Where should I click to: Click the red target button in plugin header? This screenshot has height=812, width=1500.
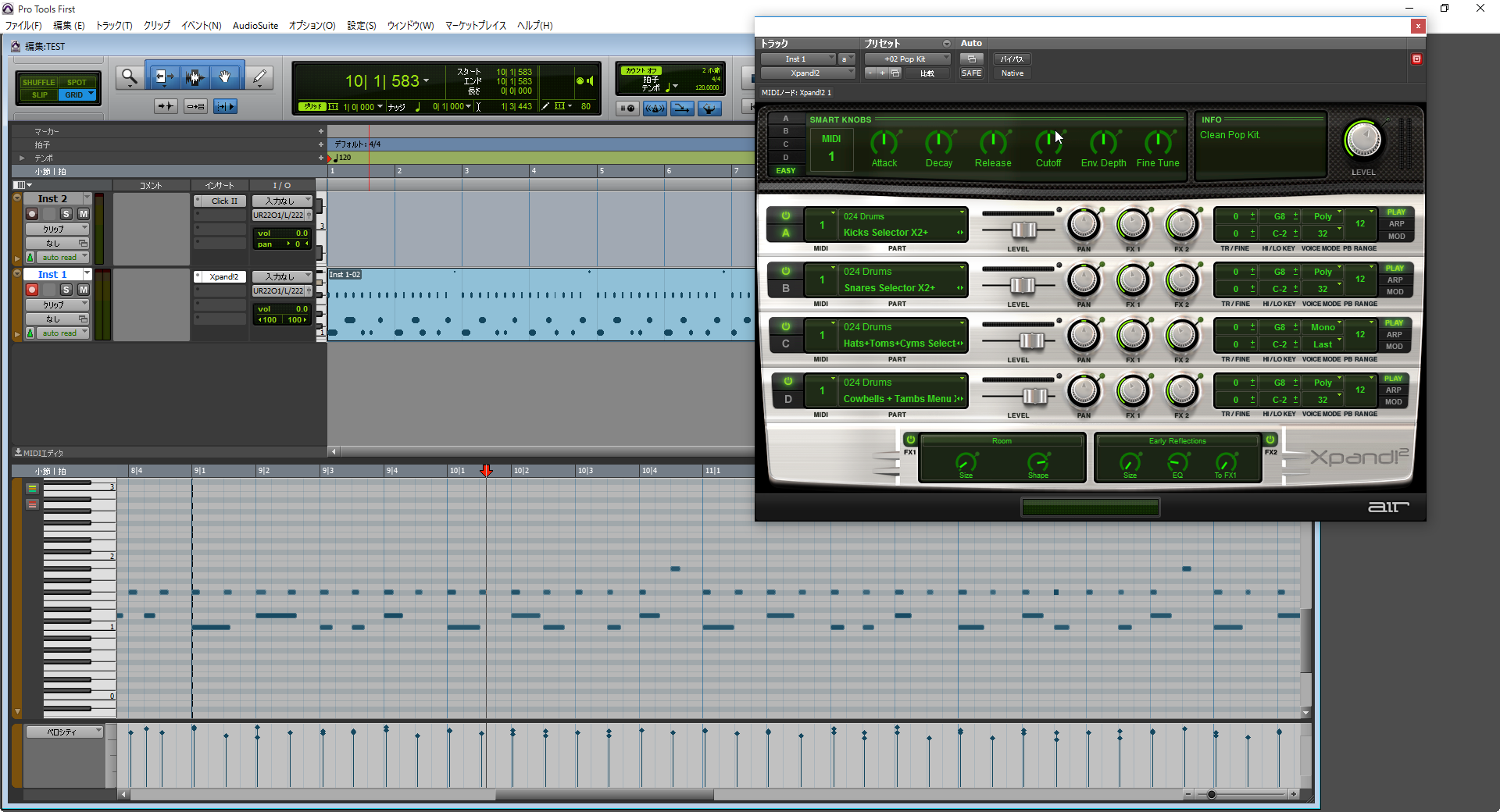point(1416,59)
